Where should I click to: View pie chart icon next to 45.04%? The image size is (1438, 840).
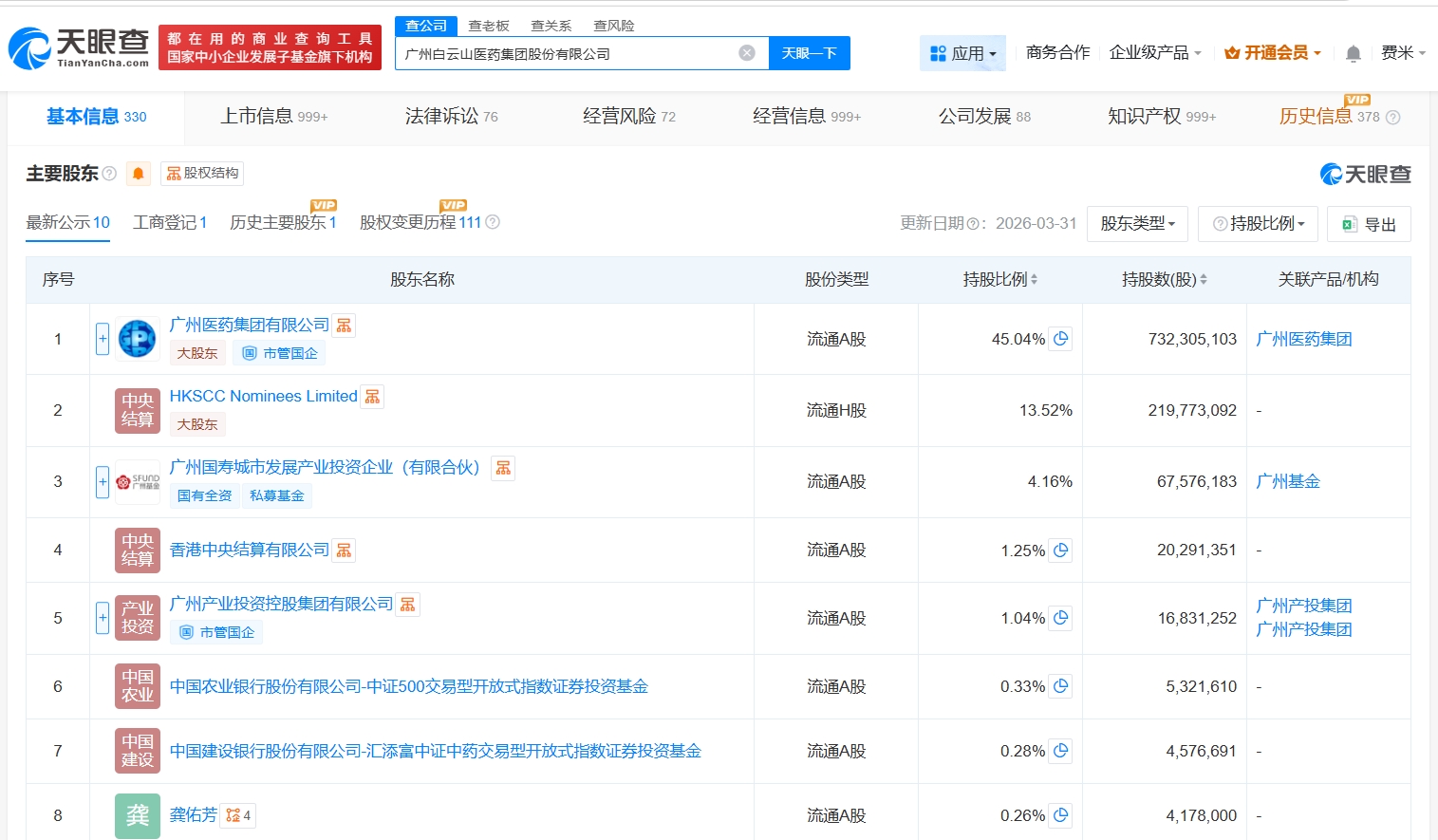coord(1061,339)
